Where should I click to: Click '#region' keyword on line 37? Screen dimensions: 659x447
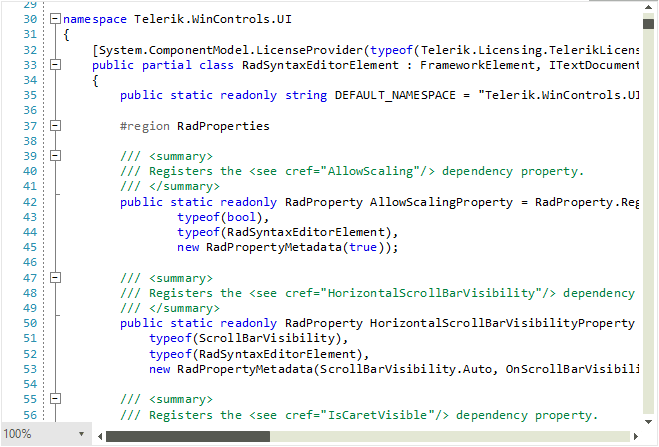(145, 126)
